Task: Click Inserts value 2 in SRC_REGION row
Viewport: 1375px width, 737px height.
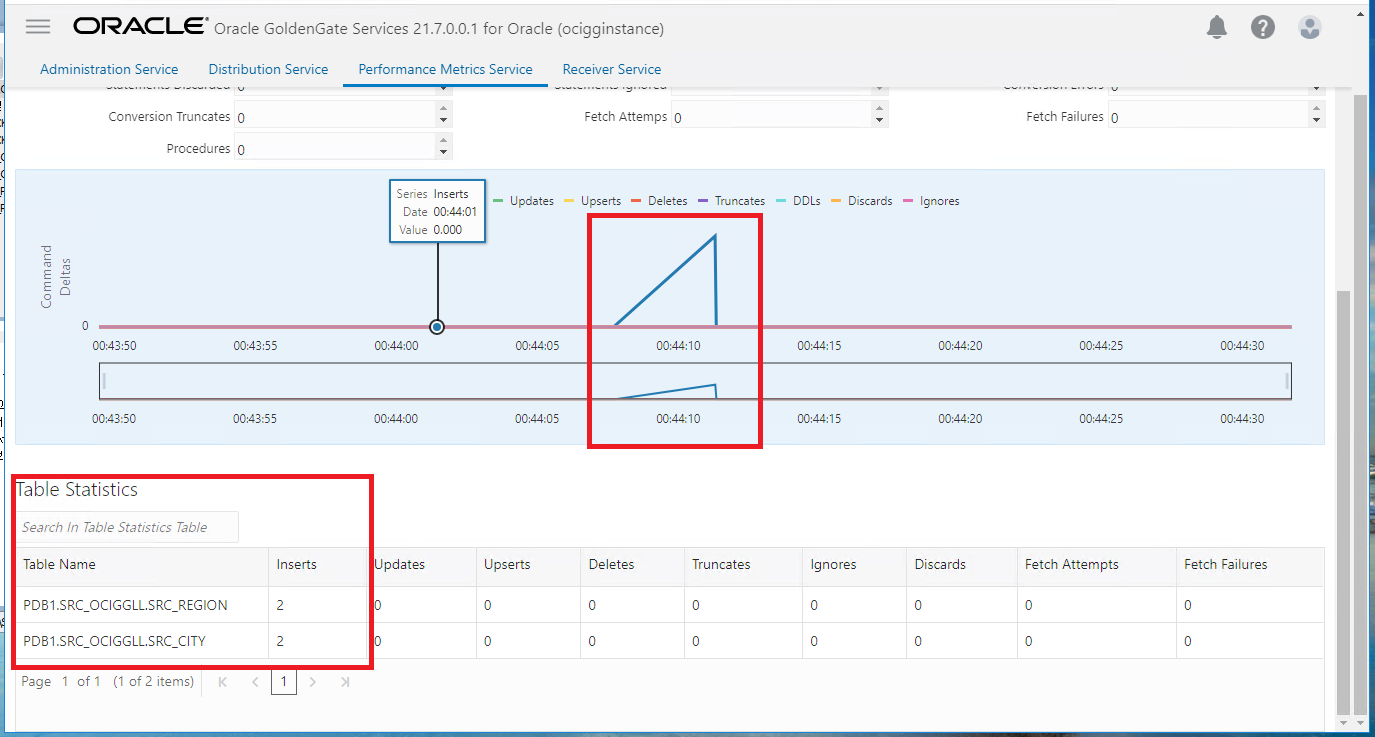Action: 280,605
